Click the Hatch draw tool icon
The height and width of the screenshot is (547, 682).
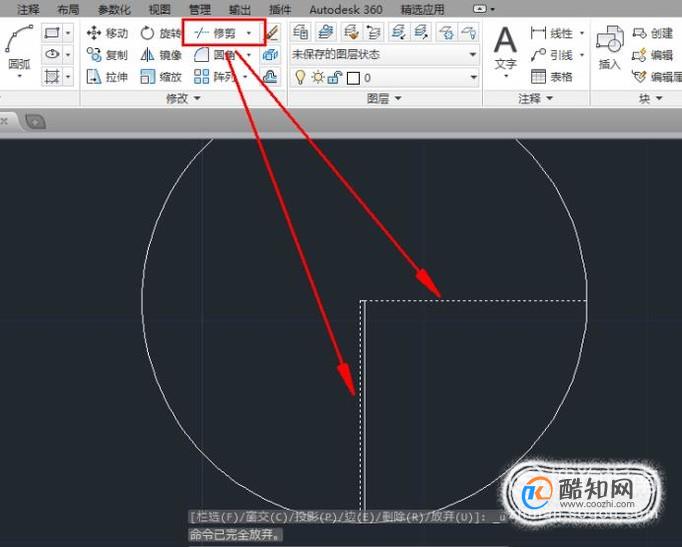(52, 77)
